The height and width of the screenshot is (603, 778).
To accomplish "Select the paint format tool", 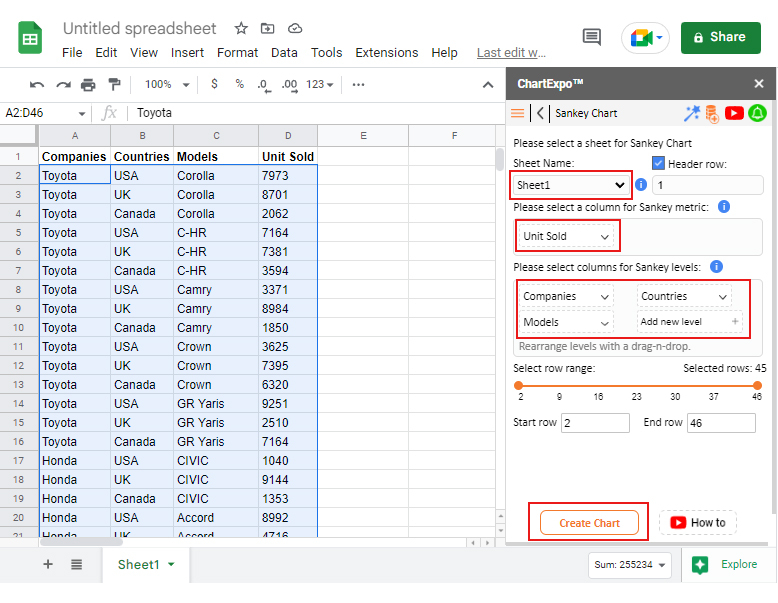I will coord(115,84).
